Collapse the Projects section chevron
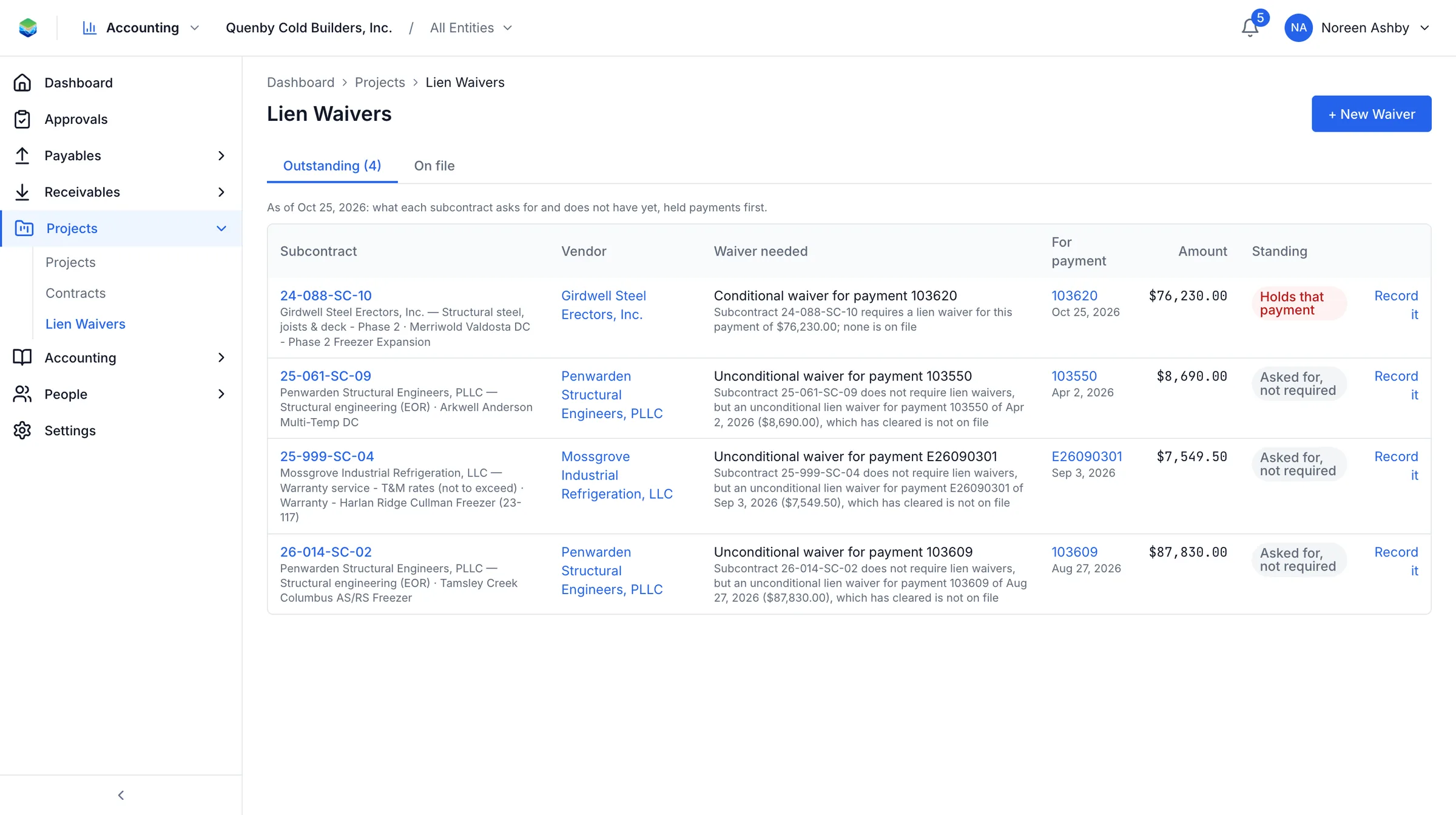This screenshot has width=1456, height=815. click(x=221, y=228)
